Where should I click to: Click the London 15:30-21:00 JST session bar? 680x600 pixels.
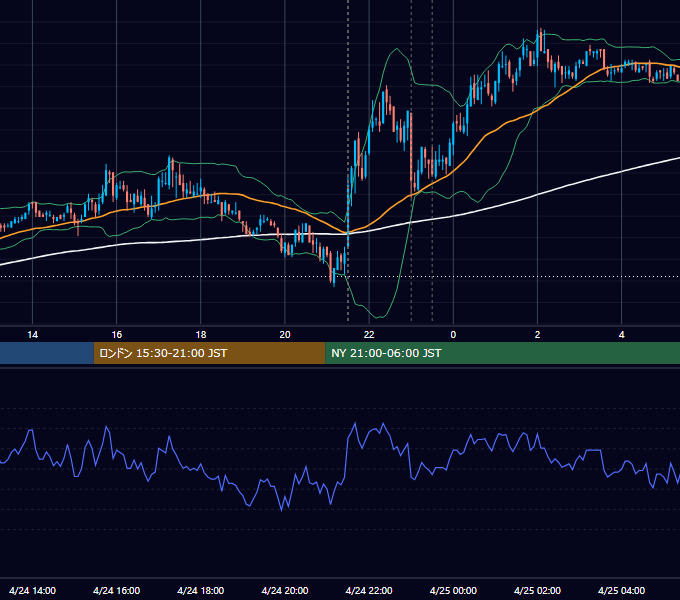click(x=209, y=353)
